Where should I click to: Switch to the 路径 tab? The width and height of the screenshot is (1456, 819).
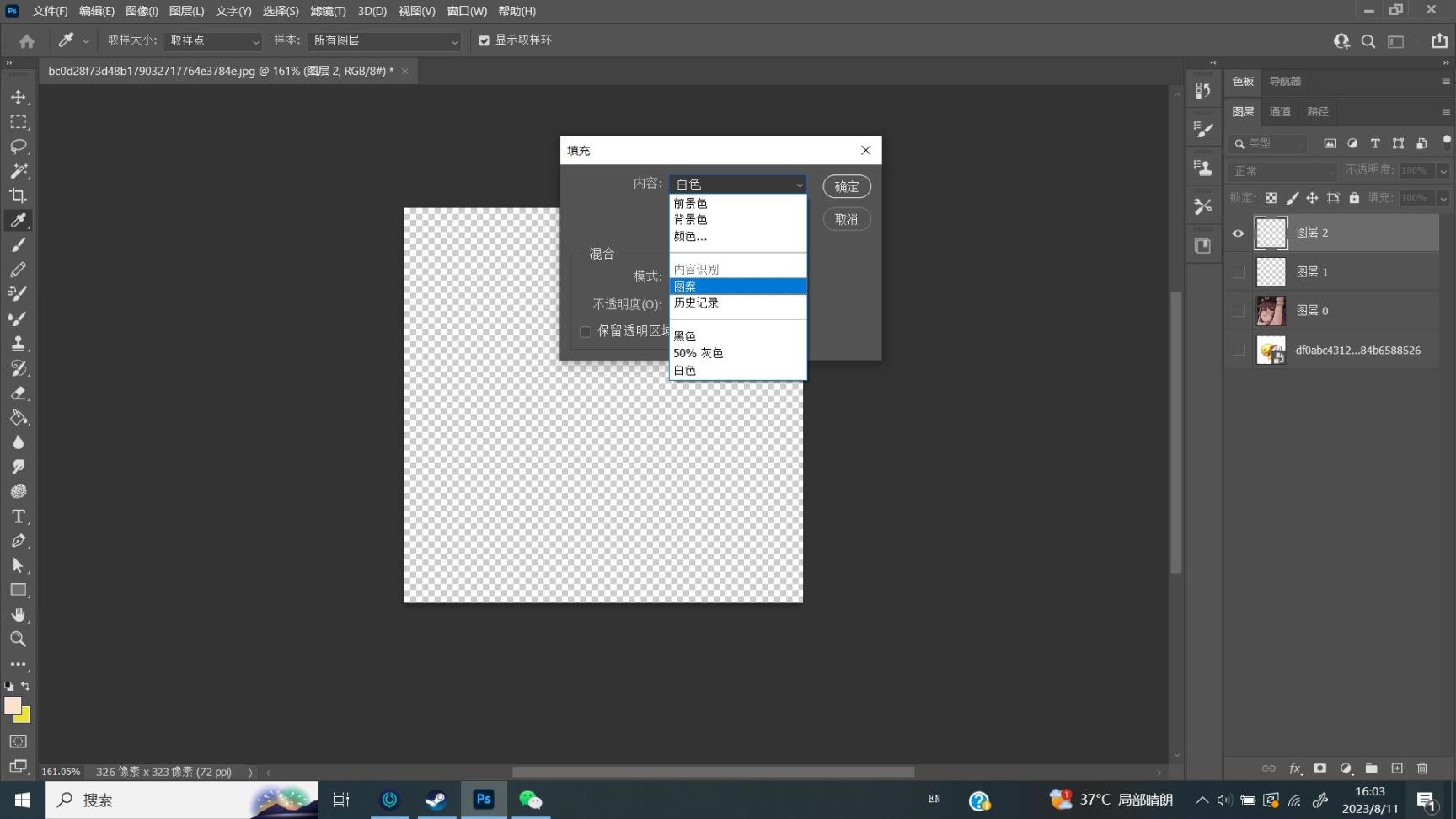(1318, 111)
